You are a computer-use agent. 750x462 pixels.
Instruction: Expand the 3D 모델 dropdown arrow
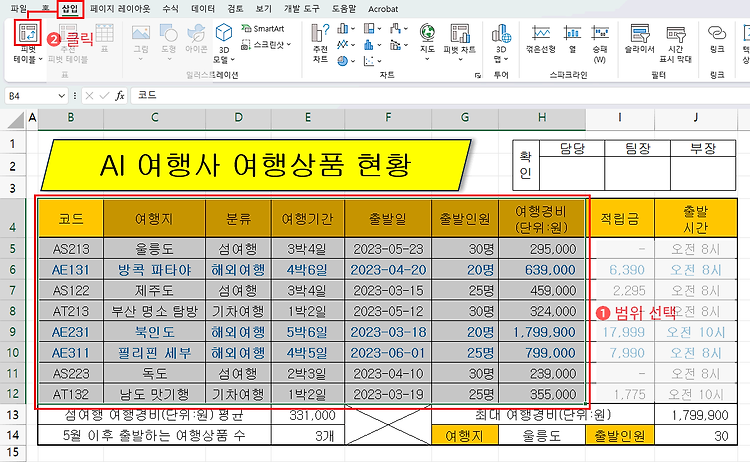click(x=233, y=60)
